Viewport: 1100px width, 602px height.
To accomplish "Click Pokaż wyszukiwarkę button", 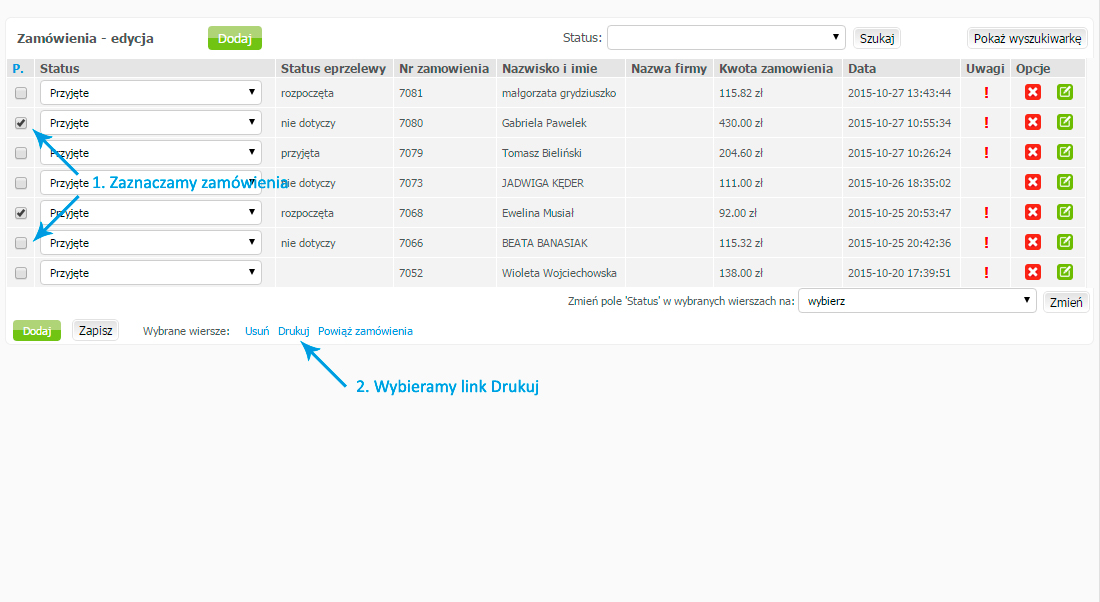I will click(x=1027, y=38).
